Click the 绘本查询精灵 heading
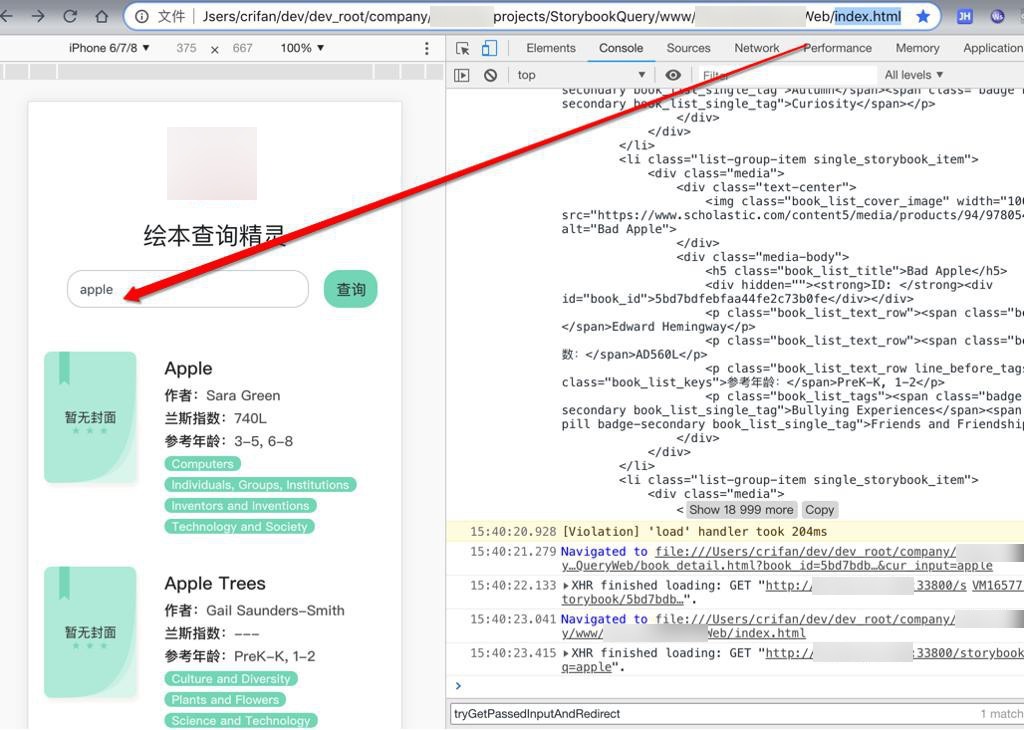This screenshot has height=730, width=1024. tap(214, 236)
